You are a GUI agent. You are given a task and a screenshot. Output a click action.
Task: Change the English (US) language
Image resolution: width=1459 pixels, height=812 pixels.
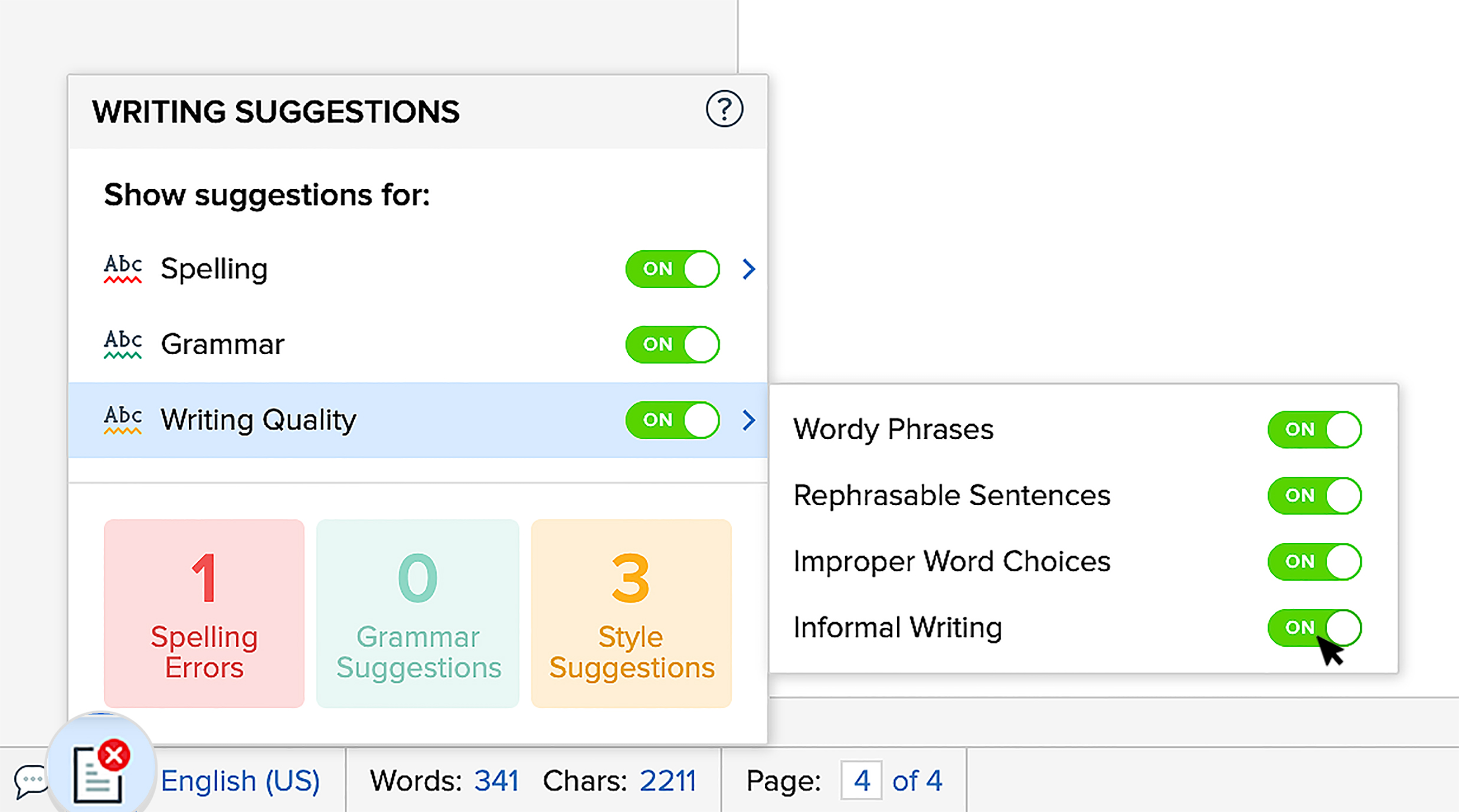(240, 781)
